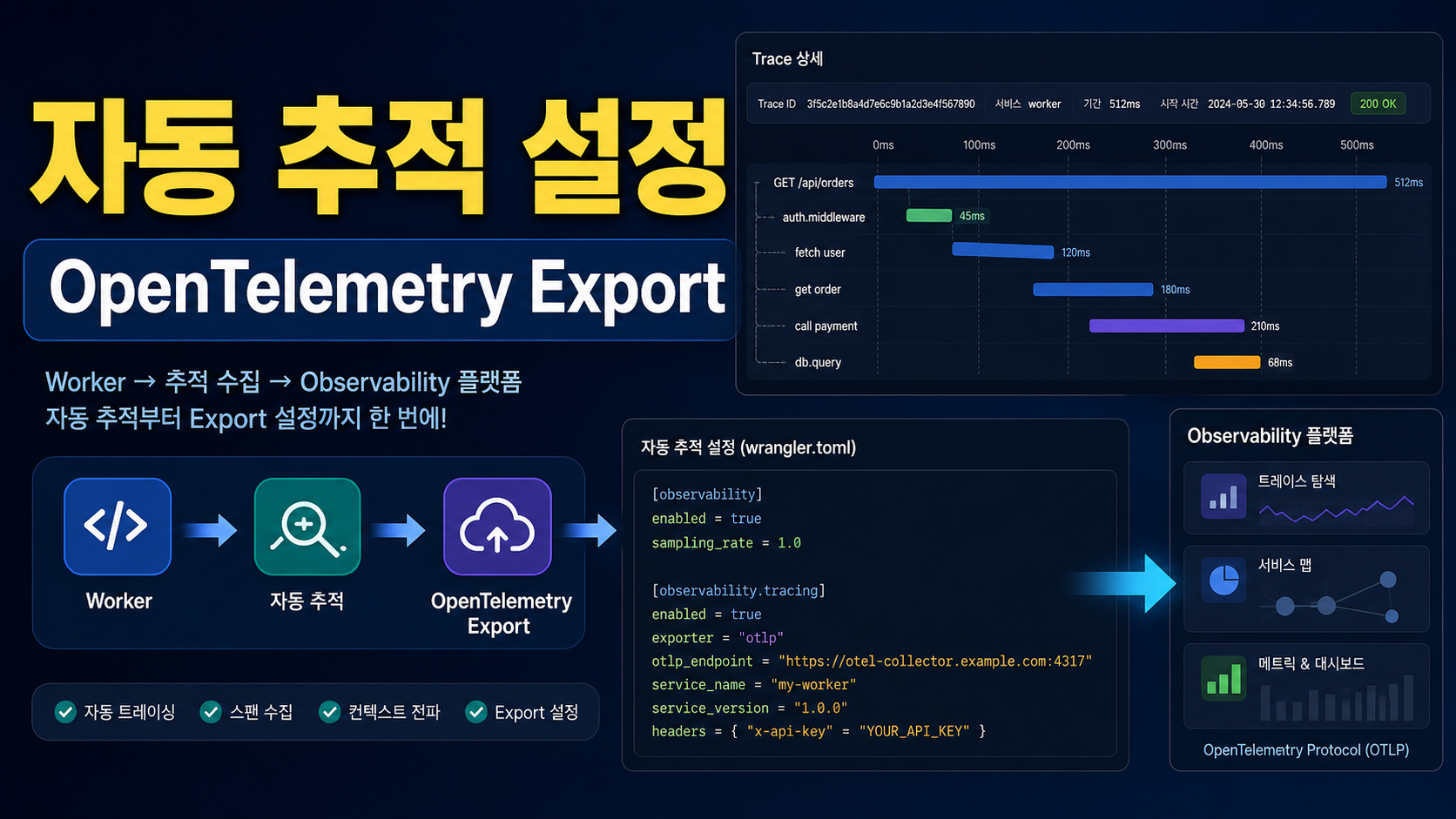The width and height of the screenshot is (1456, 819).
Task: Click the 210ms duration label
Action: tap(1265, 326)
